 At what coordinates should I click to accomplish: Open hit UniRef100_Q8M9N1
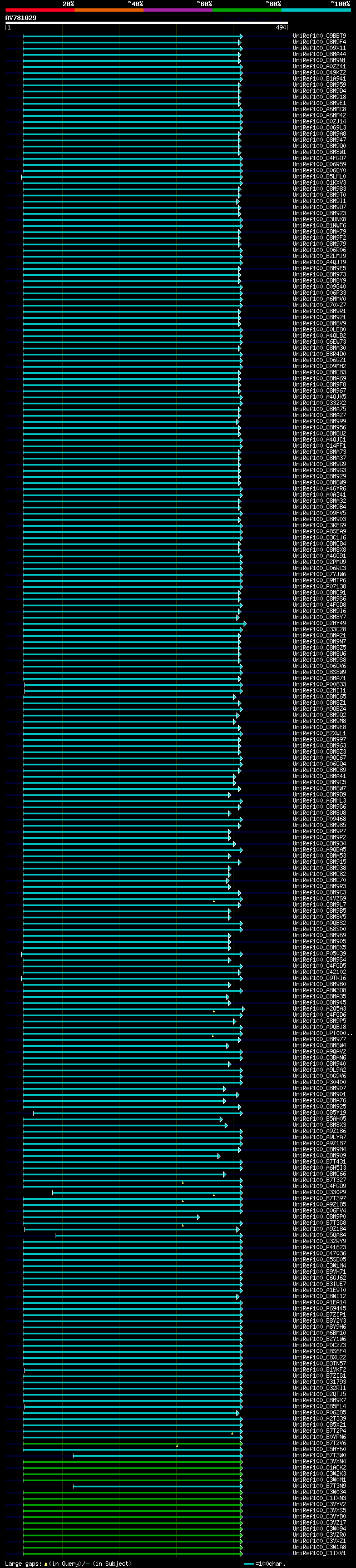pos(319,60)
